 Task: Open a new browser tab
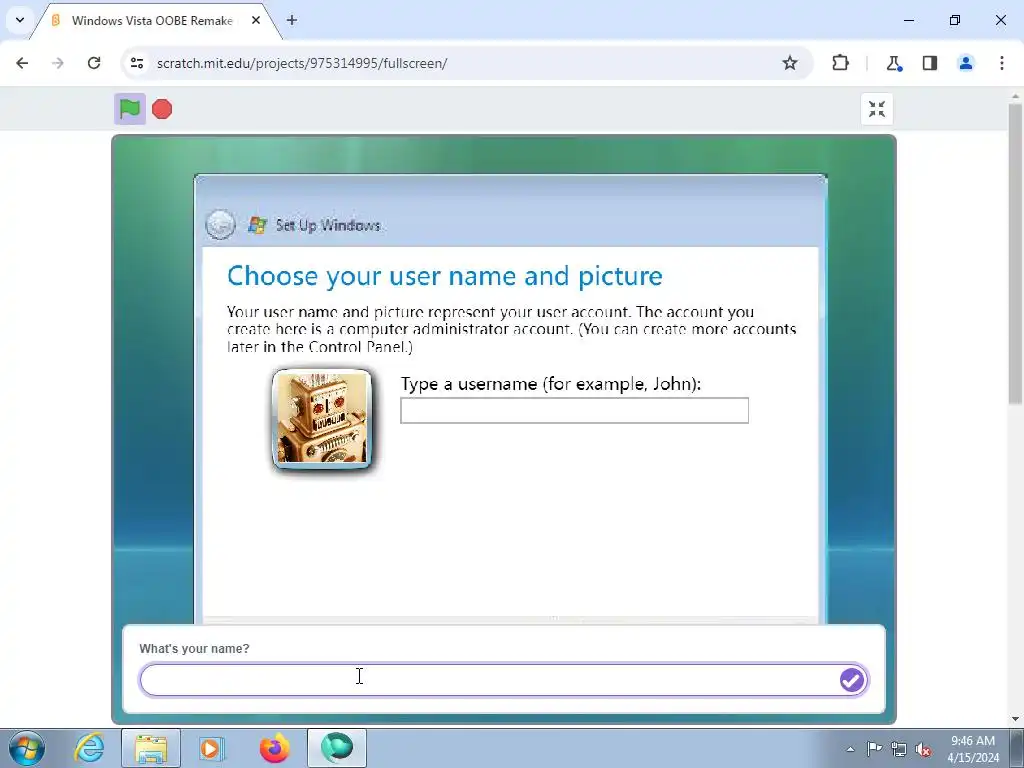tap(292, 20)
